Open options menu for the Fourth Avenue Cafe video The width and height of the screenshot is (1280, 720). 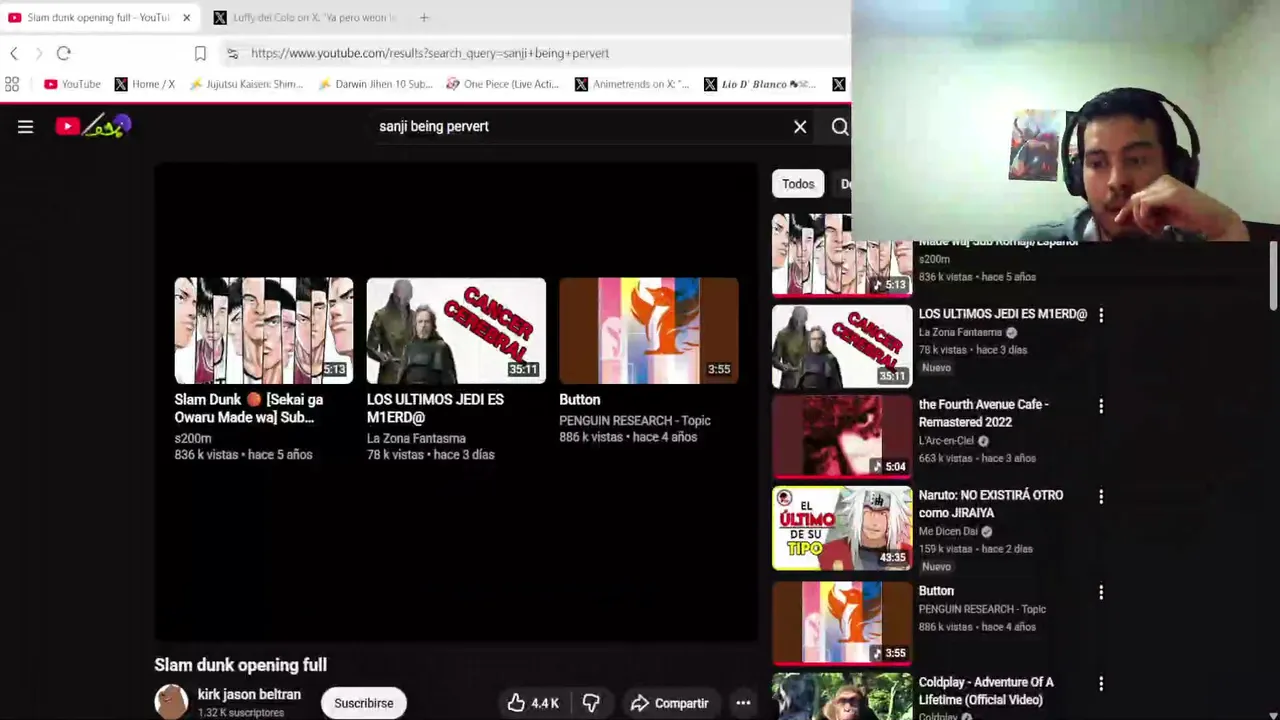pos(1101,406)
